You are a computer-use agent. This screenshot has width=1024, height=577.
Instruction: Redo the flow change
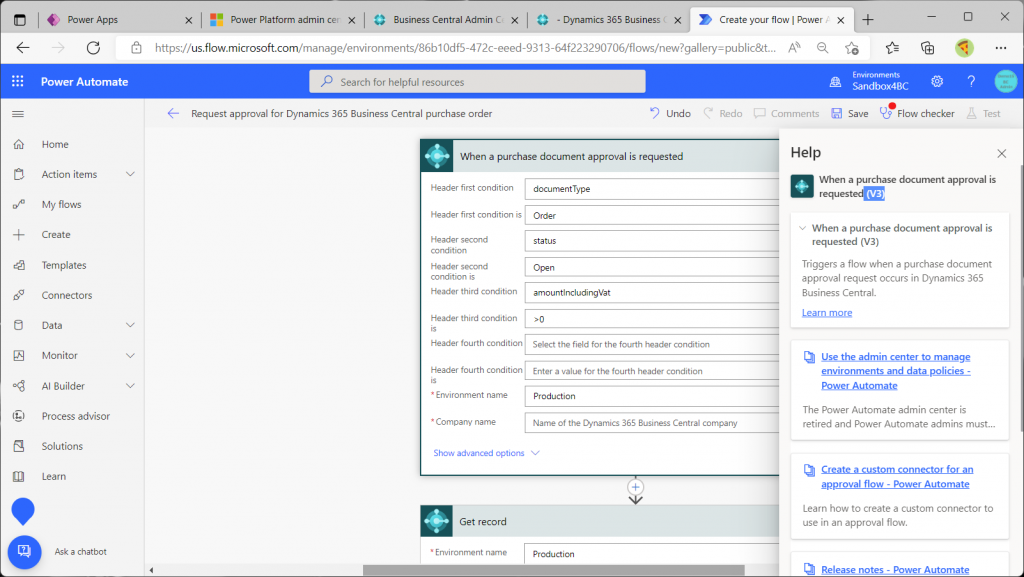click(722, 114)
